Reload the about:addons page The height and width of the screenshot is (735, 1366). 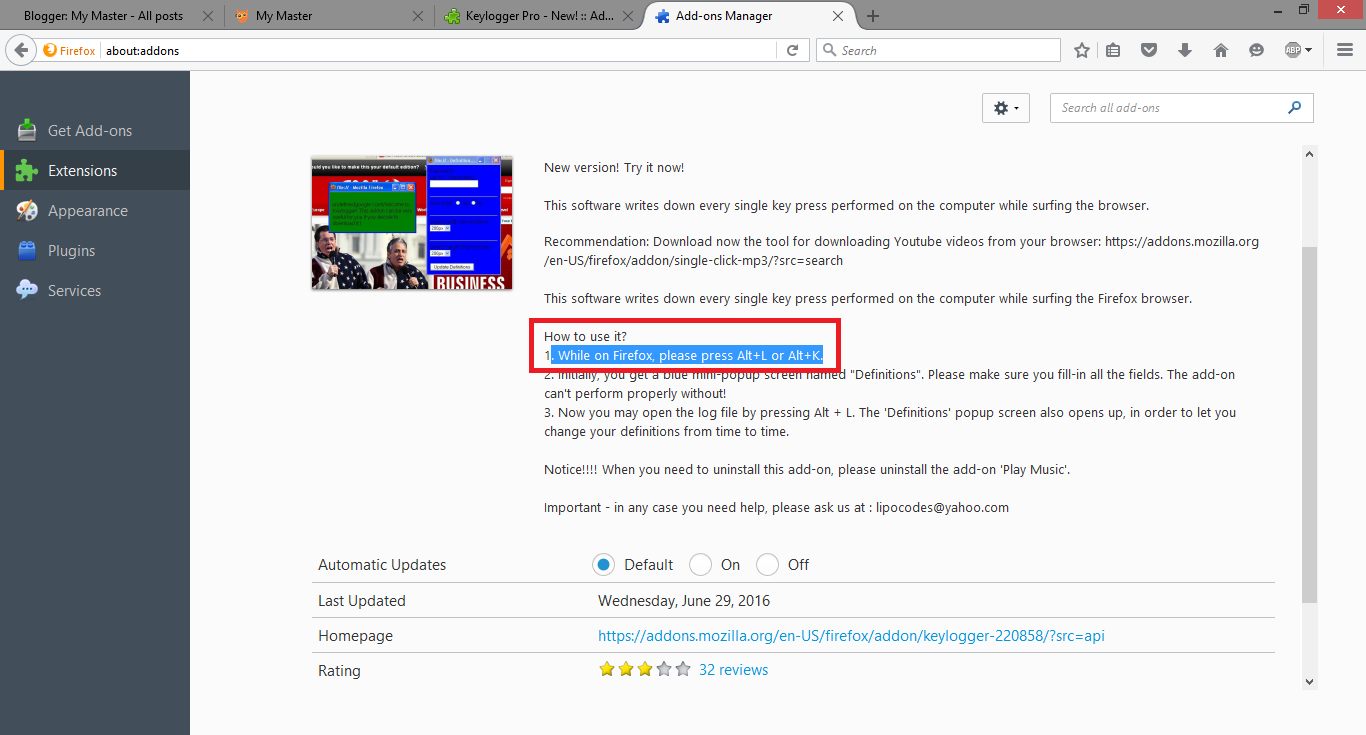tap(792, 50)
